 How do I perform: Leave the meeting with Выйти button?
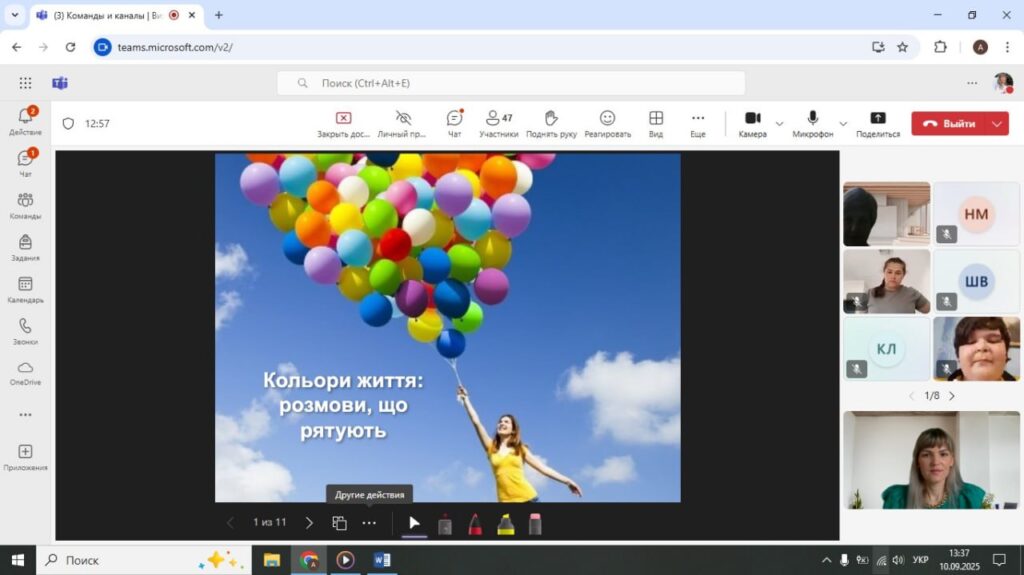[949, 124]
